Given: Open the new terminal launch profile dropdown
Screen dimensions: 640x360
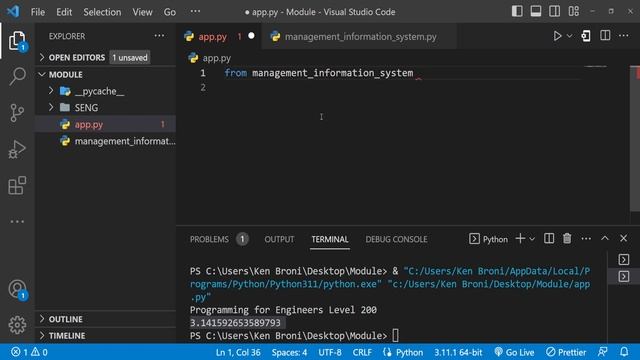Looking at the screenshot, I should pyautogui.click(x=532, y=239).
